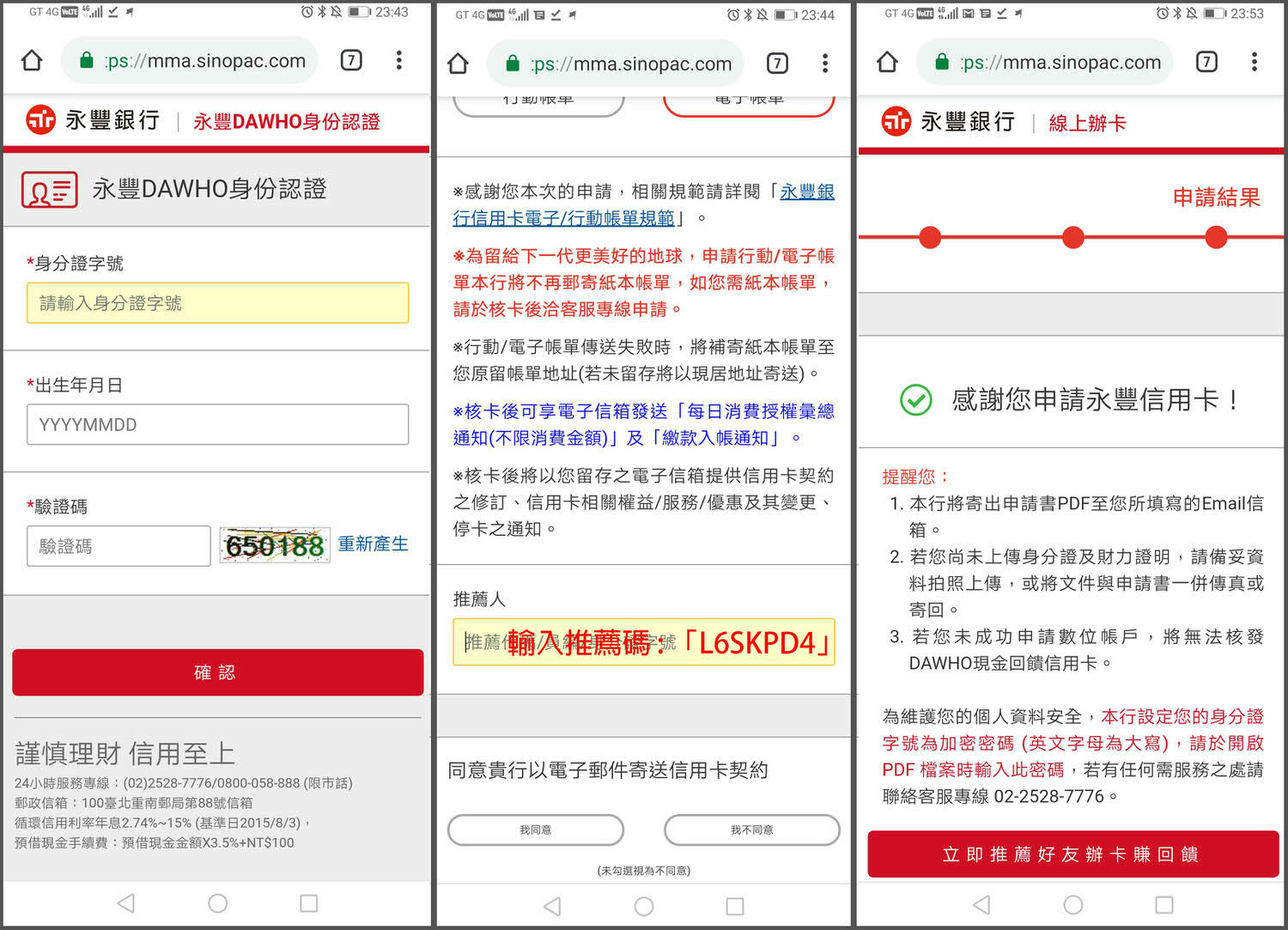Click secure lock icon in right address bar

click(x=942, y=62)
